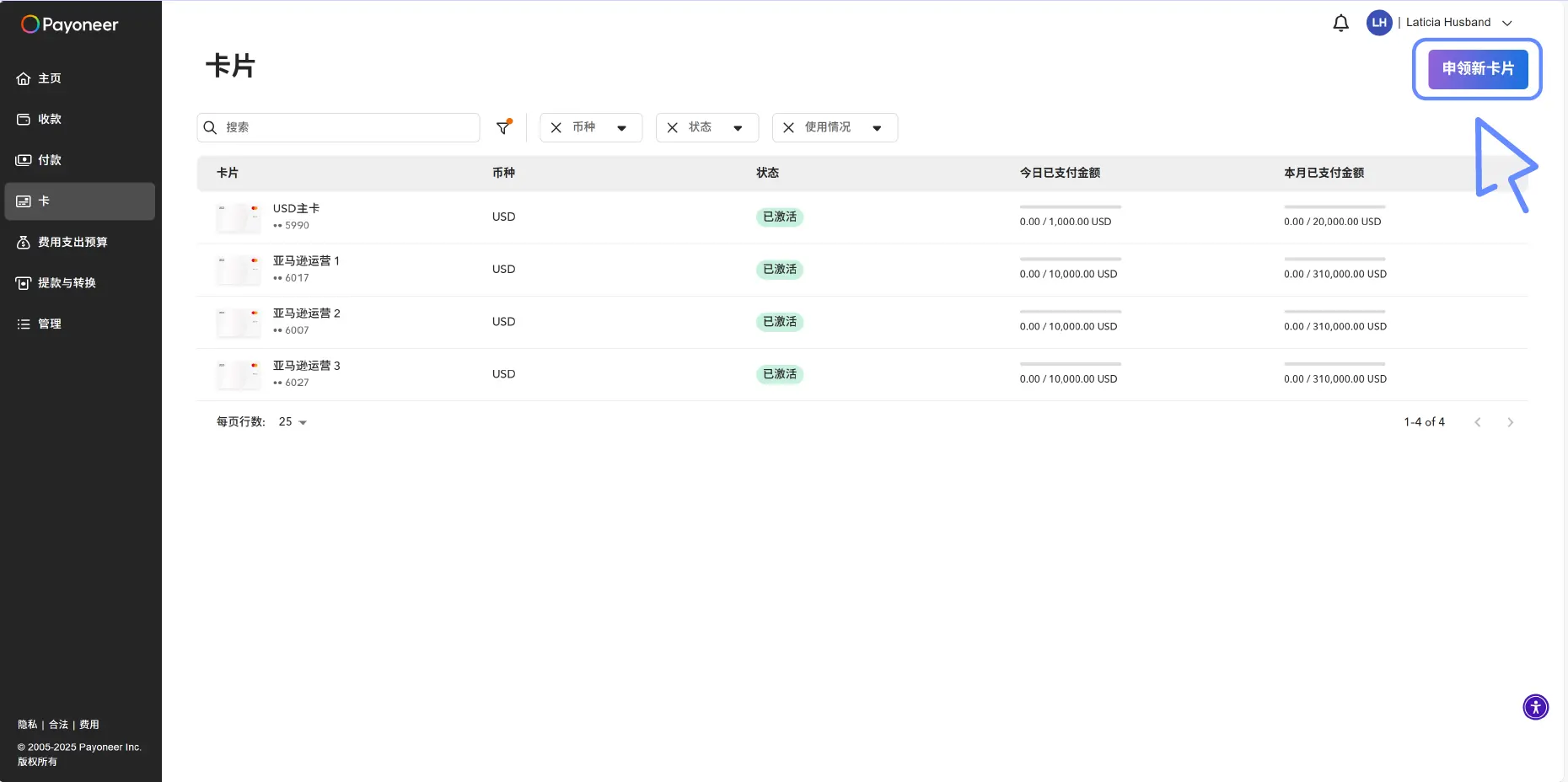Click the Payoneer logo

pyautogui.click(x=69, y=24)
